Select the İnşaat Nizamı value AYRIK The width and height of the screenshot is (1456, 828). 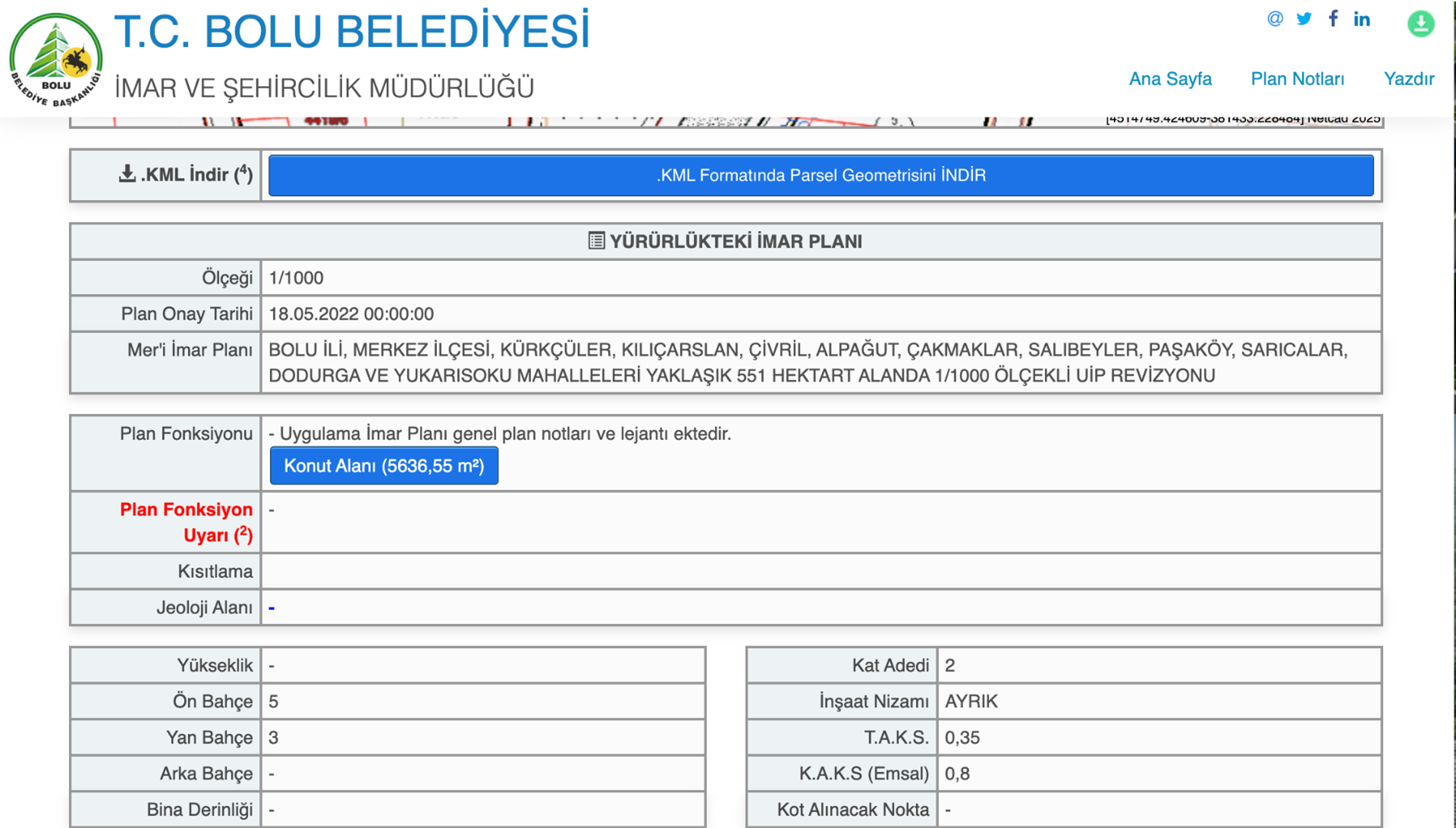971,701
